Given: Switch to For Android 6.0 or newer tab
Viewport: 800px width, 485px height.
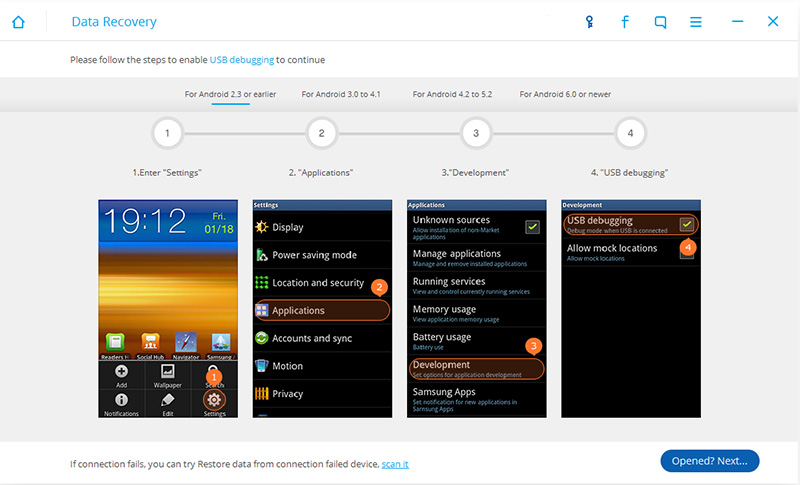Looking at the screenshot, I should tap(565, 94).
